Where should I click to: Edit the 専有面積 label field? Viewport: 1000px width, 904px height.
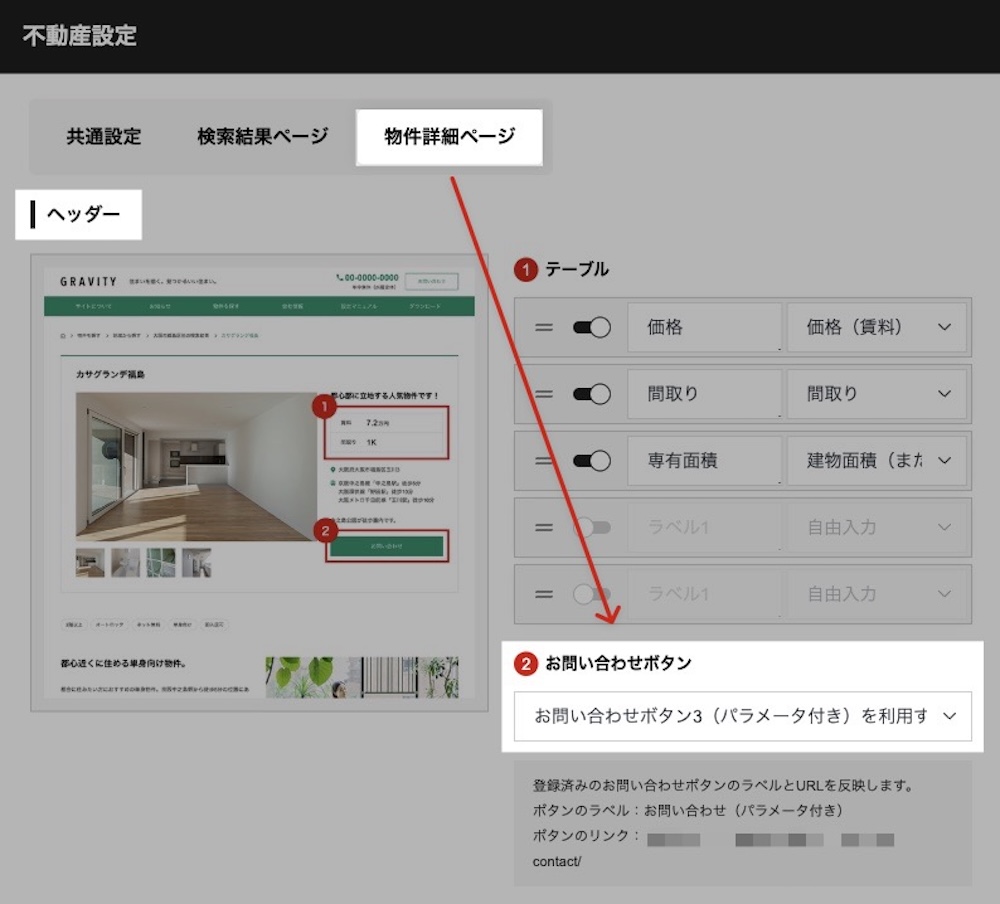point(704,461)
